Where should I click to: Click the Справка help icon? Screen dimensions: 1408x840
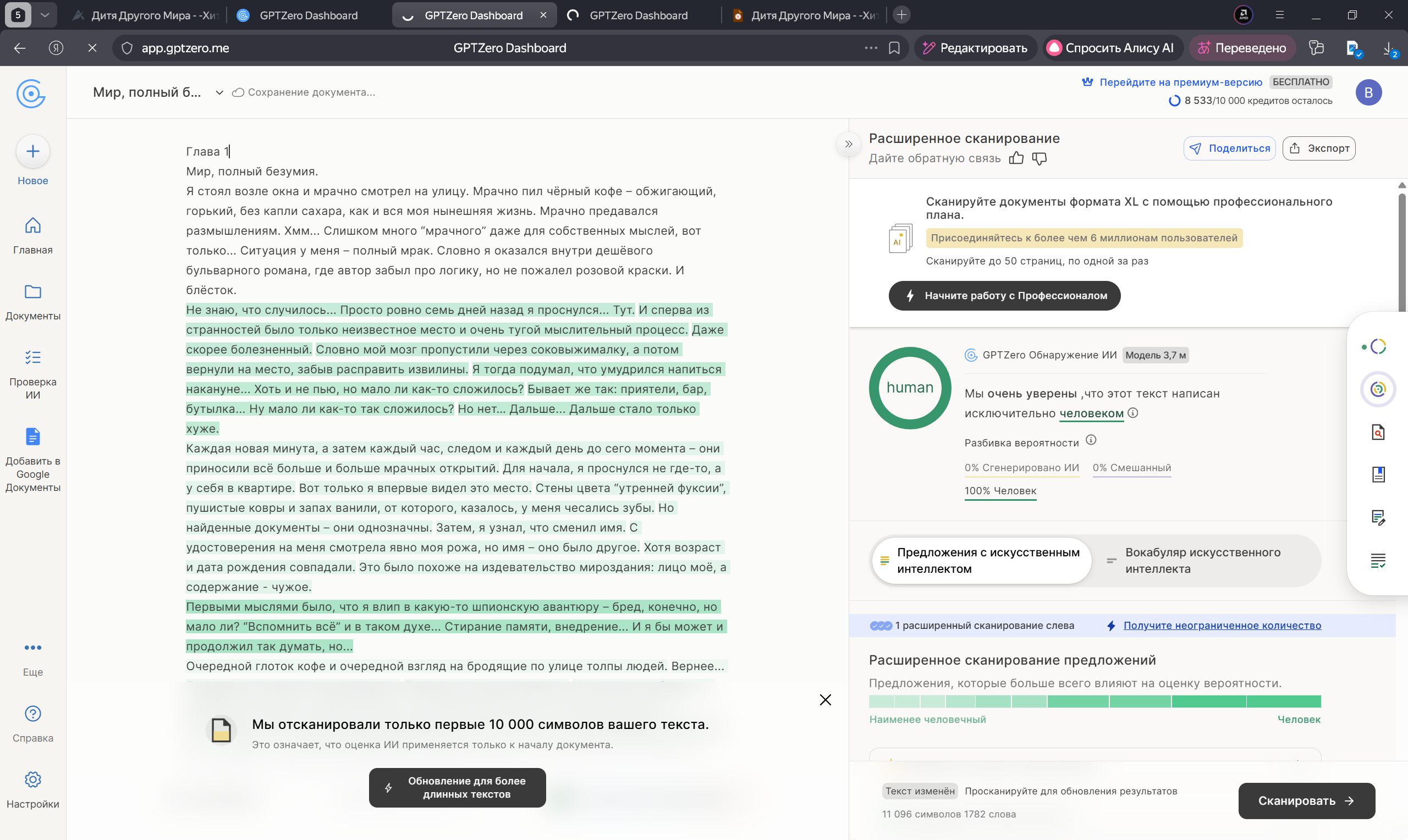33,714
